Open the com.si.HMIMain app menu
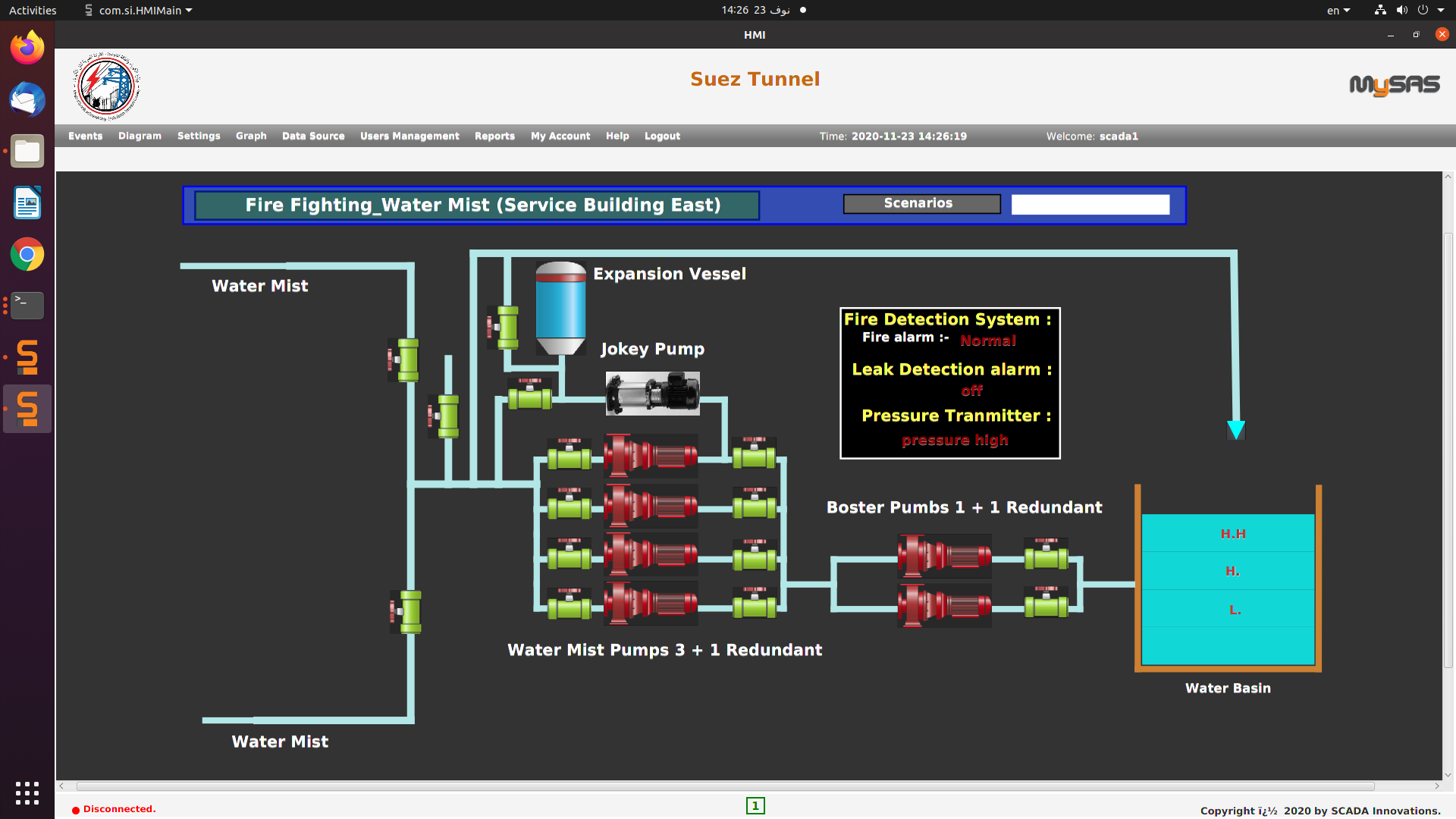 [x=140, y=10]
